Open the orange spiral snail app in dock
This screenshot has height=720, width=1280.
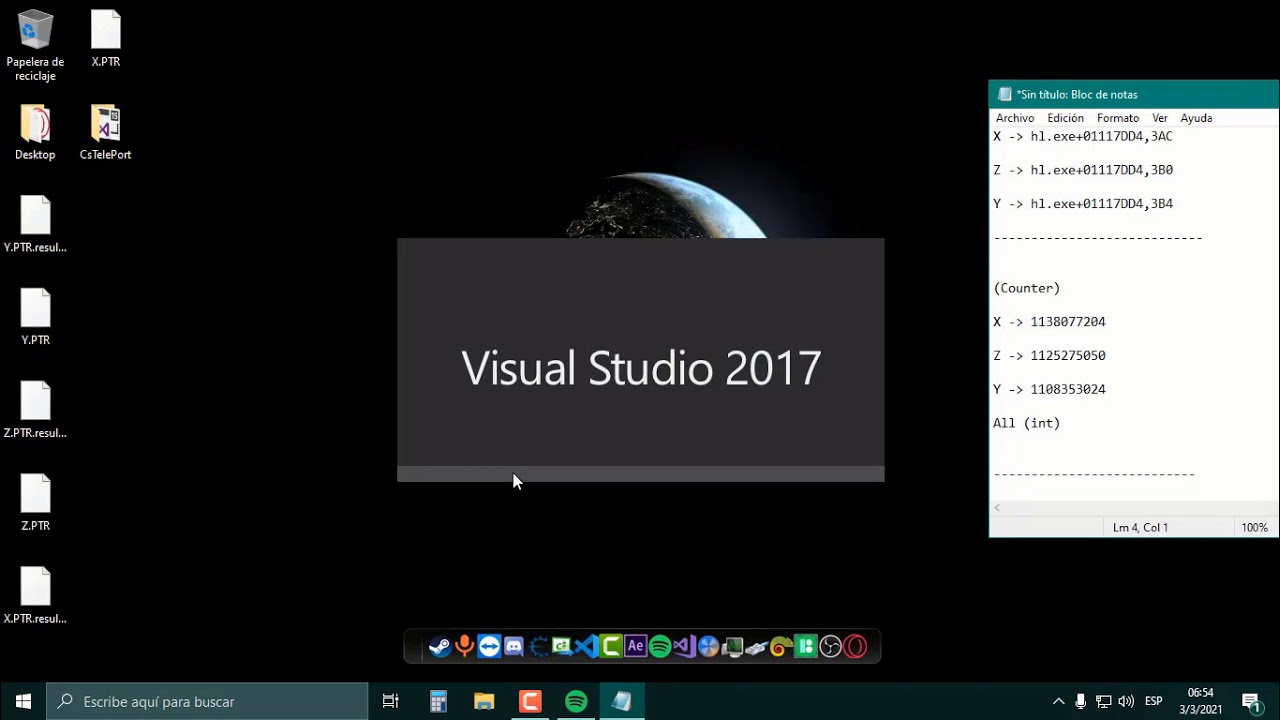click(782, 647)
